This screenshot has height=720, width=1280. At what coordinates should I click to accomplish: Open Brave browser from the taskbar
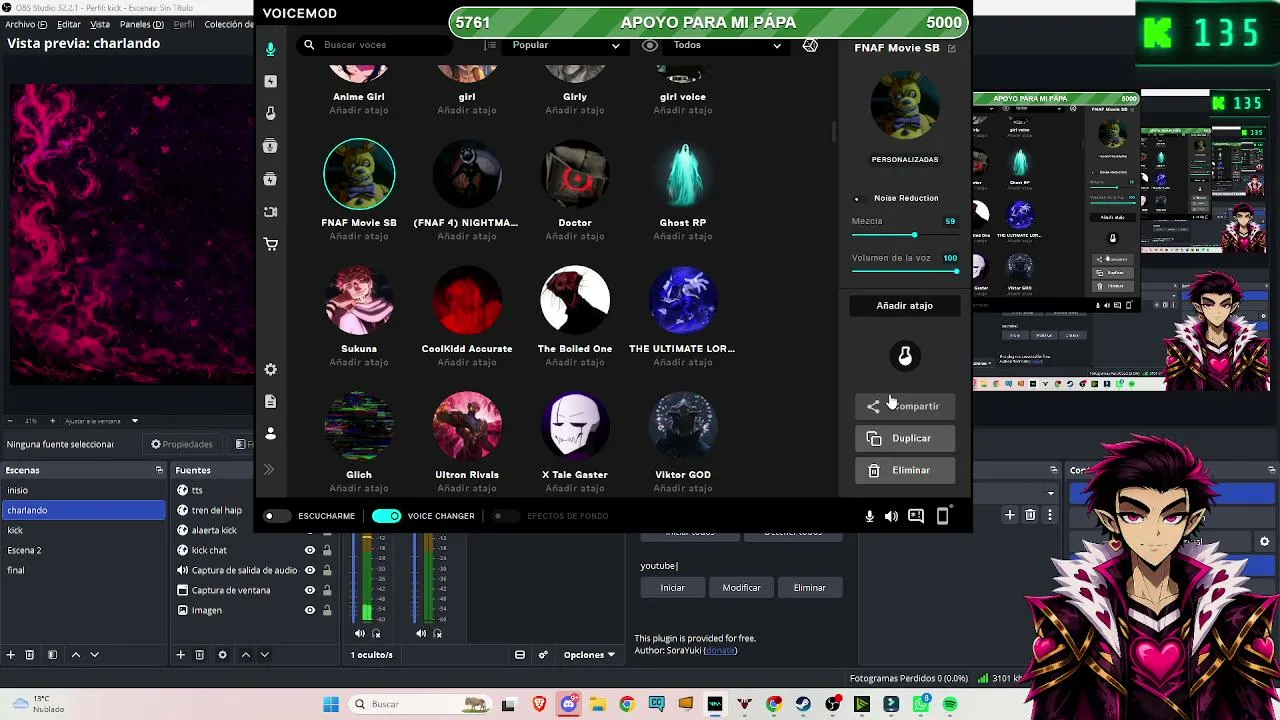pyautogui.click(x=539, y=704)
